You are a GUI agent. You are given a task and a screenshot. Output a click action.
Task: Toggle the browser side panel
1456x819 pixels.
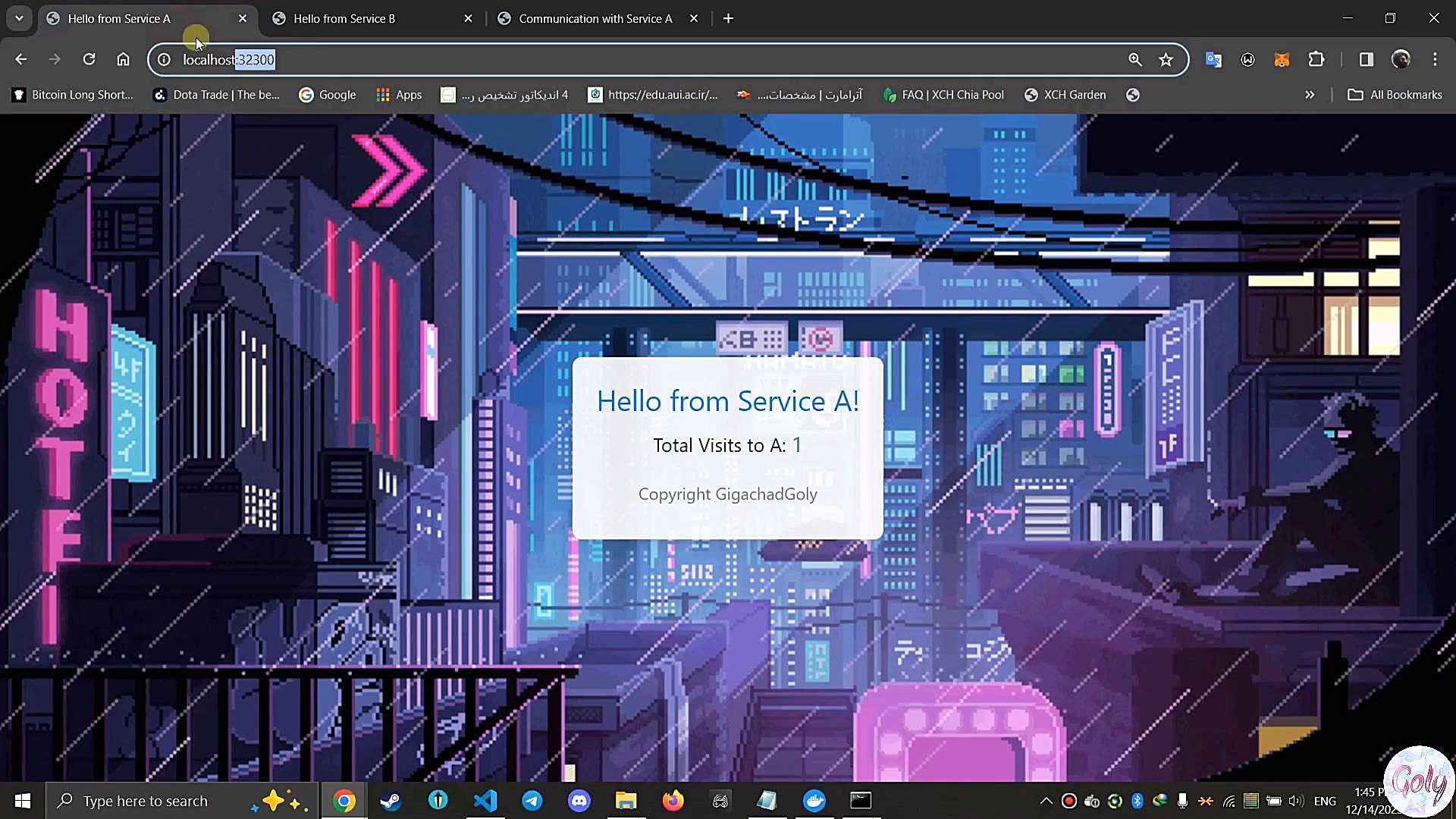tap(1367, 59)
